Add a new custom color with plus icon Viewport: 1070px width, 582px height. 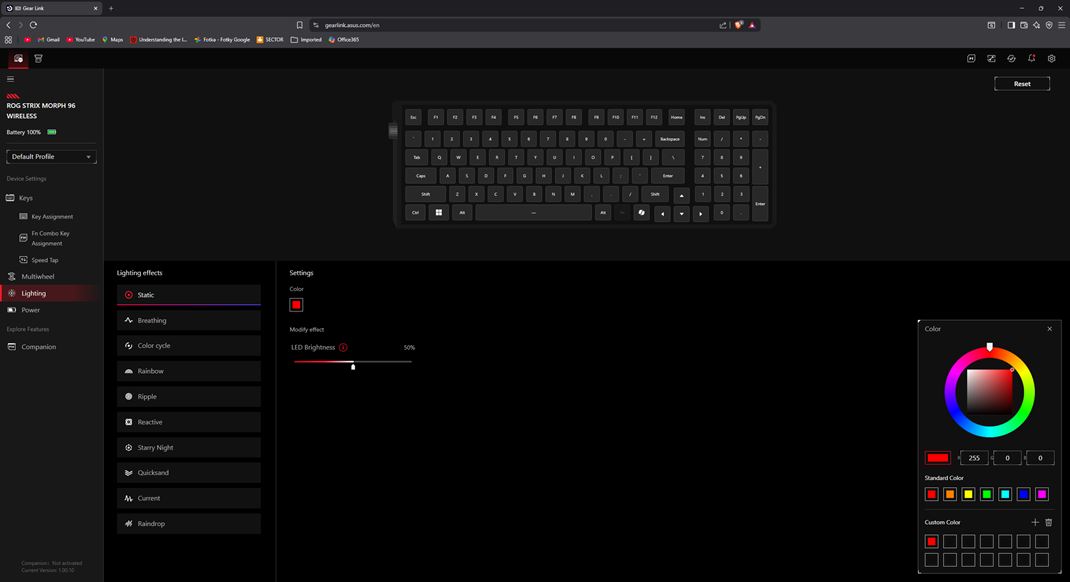pyautogui.click(x=1035, y=522)
